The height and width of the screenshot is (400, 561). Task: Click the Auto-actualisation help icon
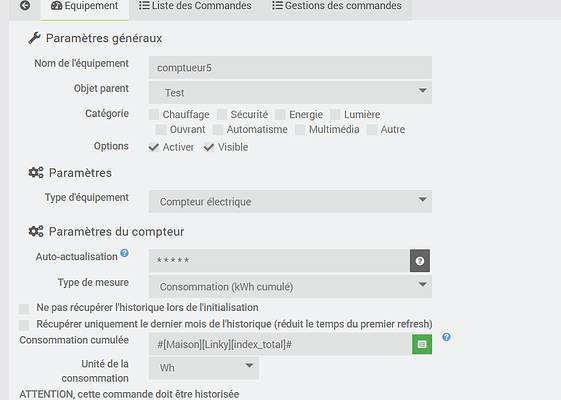tap(124, 253)
